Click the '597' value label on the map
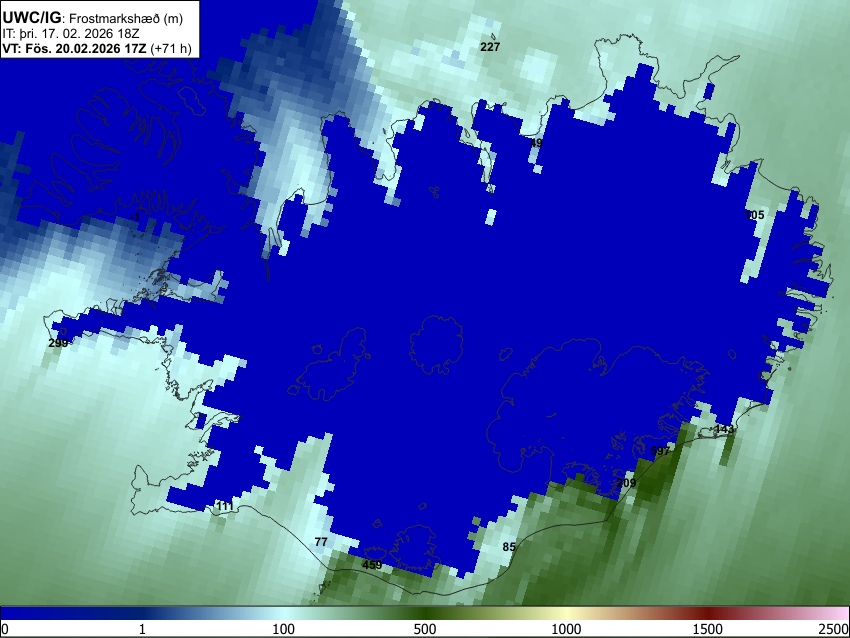The width and height of the screenshot is (850, 638). coord(660,451)
